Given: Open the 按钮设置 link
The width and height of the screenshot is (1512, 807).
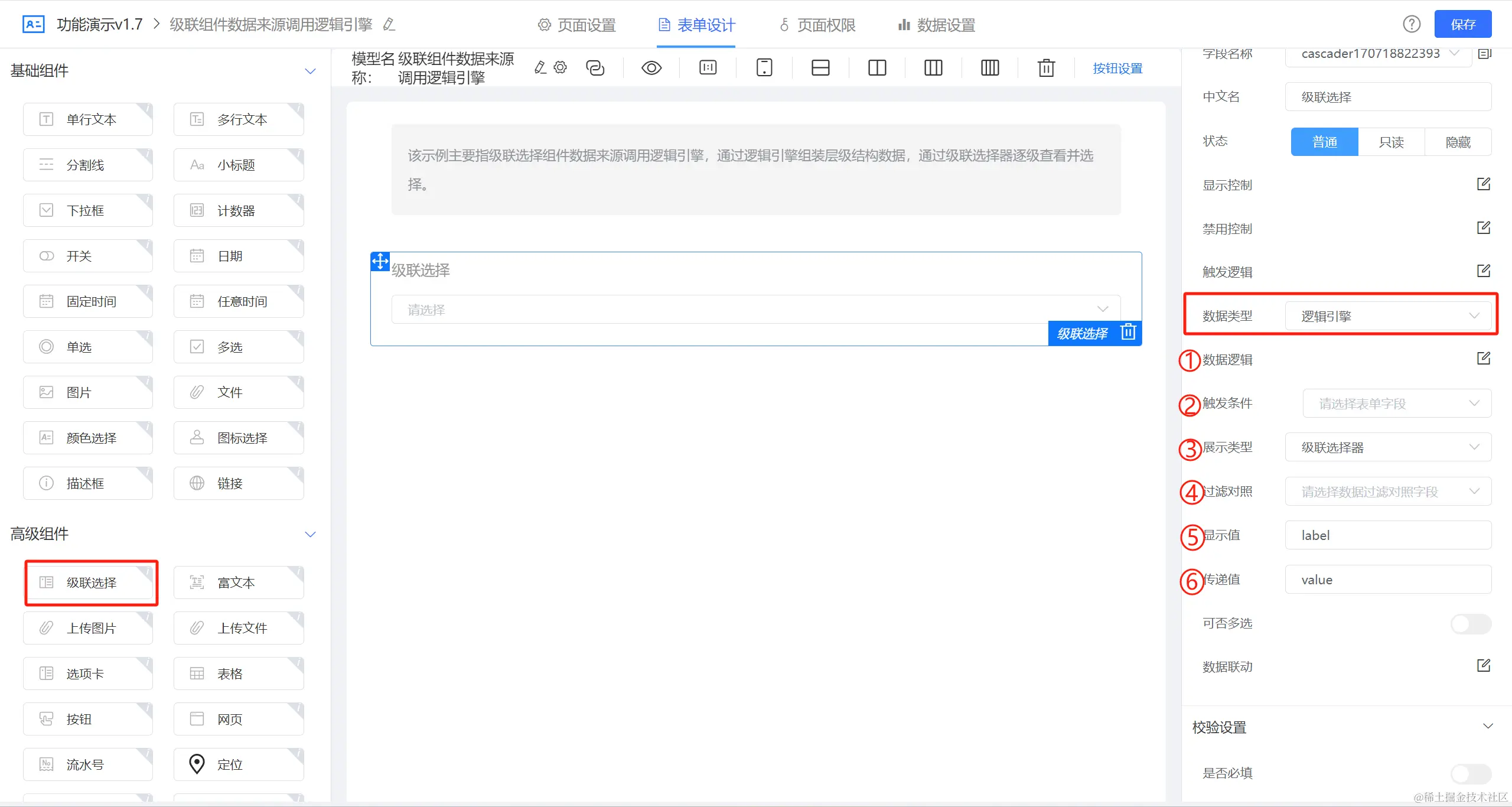Looking at the screenshot, I should 1117,69.
